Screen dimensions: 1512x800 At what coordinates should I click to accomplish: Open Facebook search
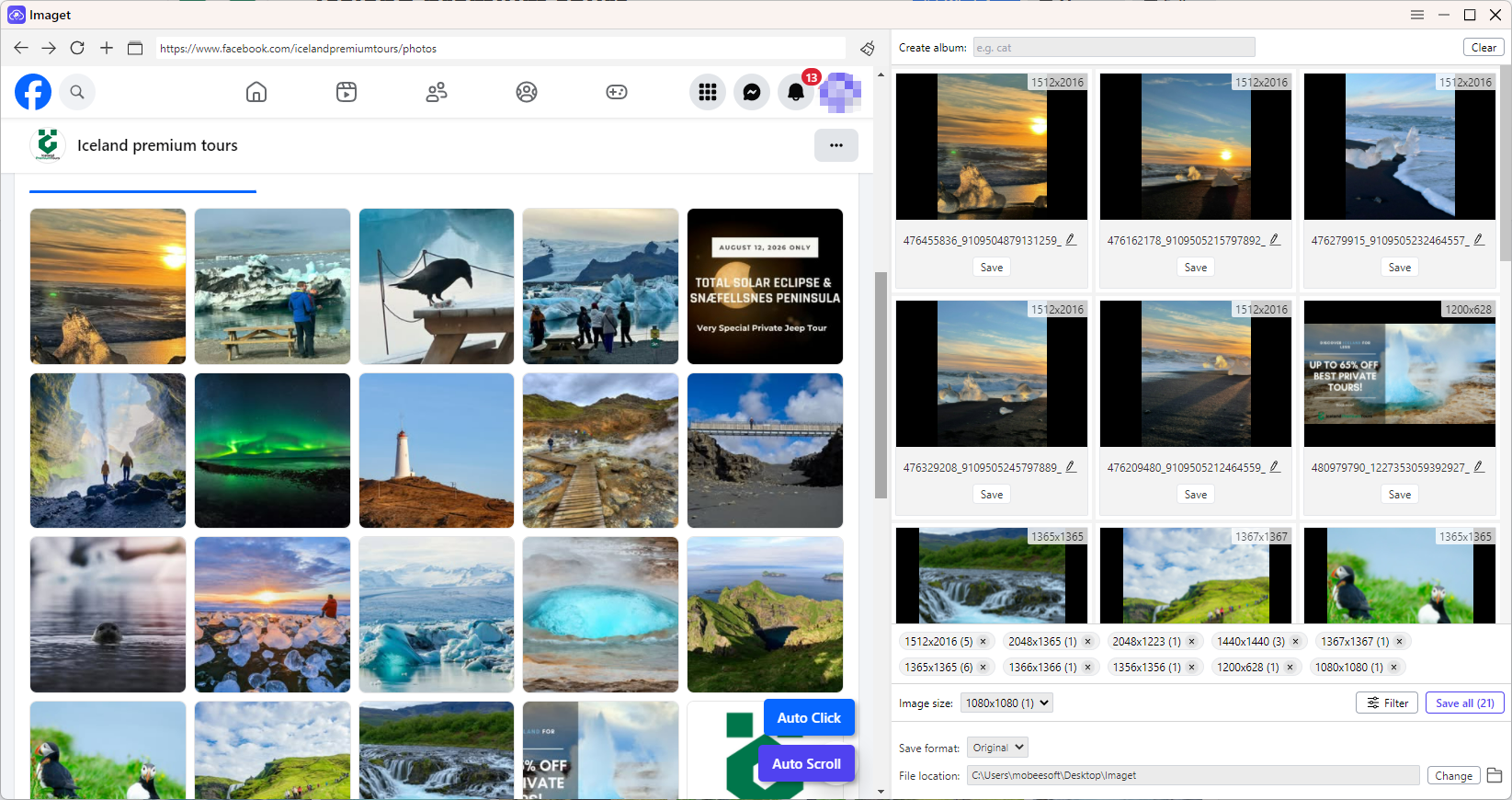(x=77, y=92)
